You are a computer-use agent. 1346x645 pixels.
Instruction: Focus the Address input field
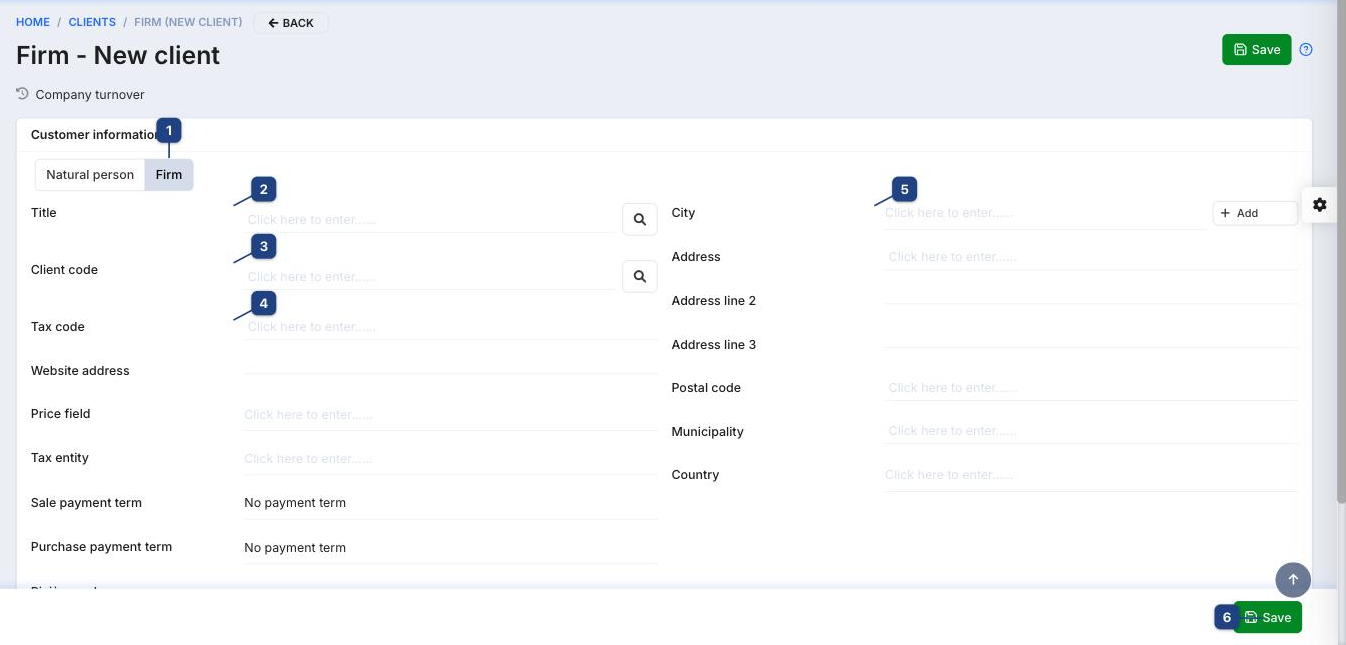coord(1091,257)
